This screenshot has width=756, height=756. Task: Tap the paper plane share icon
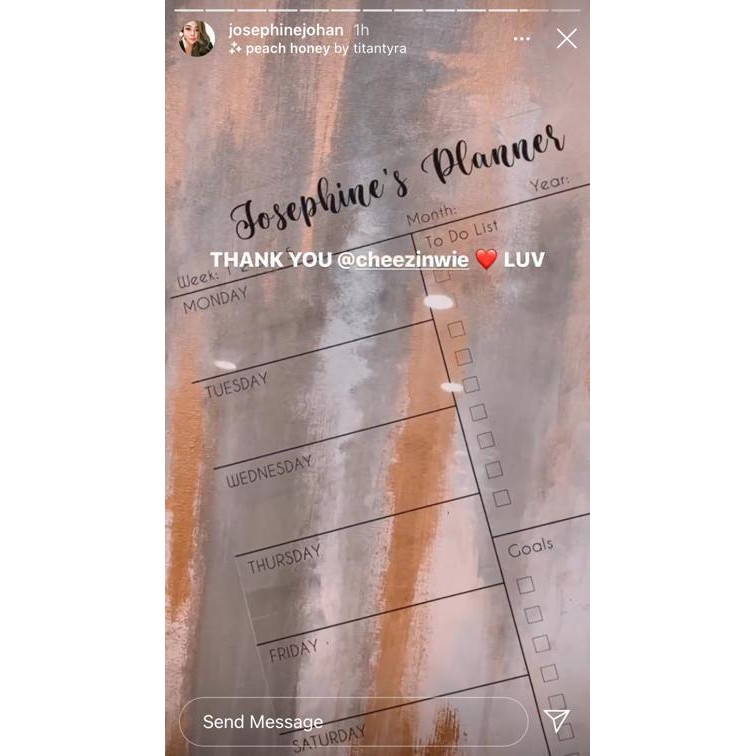(x=557, y=721)
